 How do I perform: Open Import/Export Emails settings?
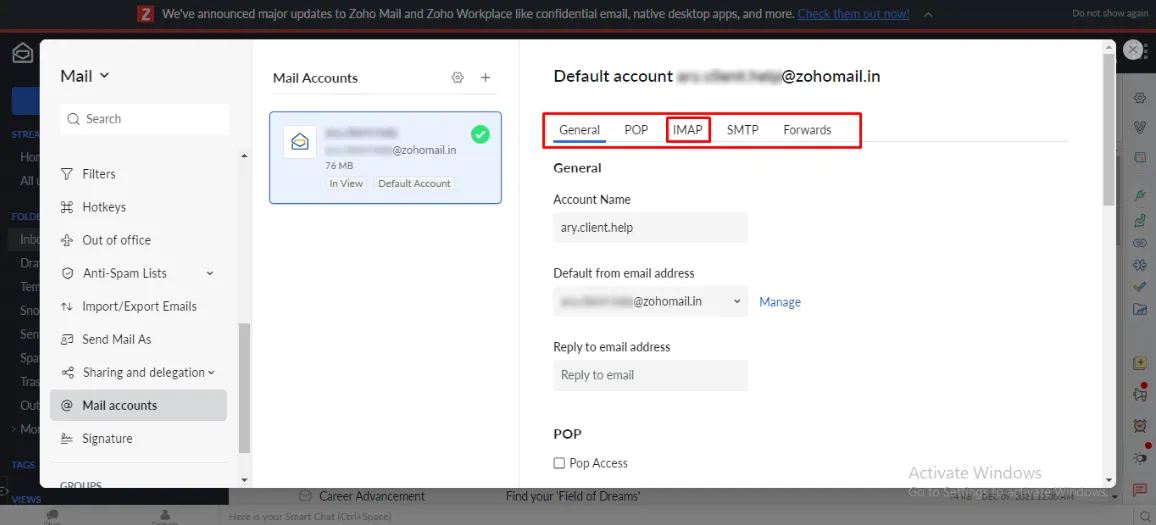pos(139,306)
